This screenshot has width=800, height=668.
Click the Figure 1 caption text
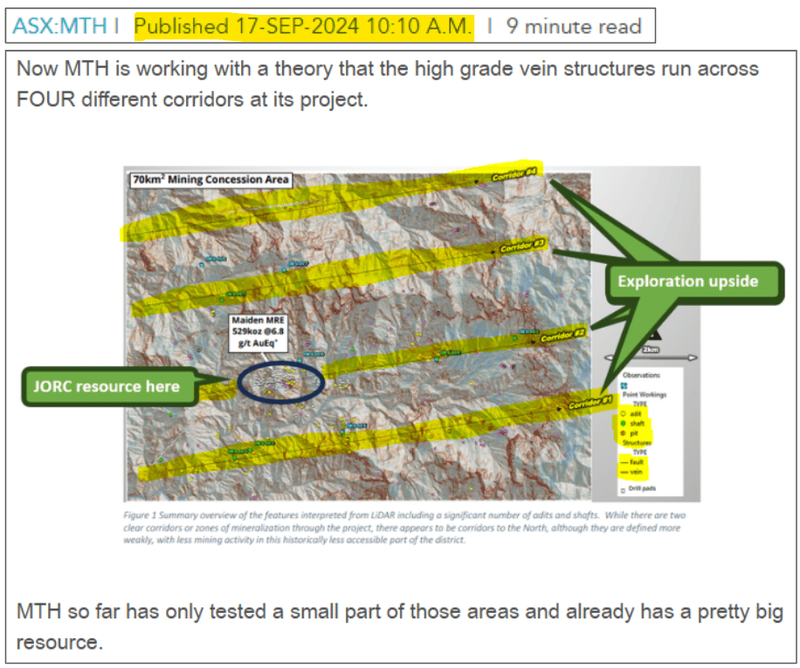point(404,528)
